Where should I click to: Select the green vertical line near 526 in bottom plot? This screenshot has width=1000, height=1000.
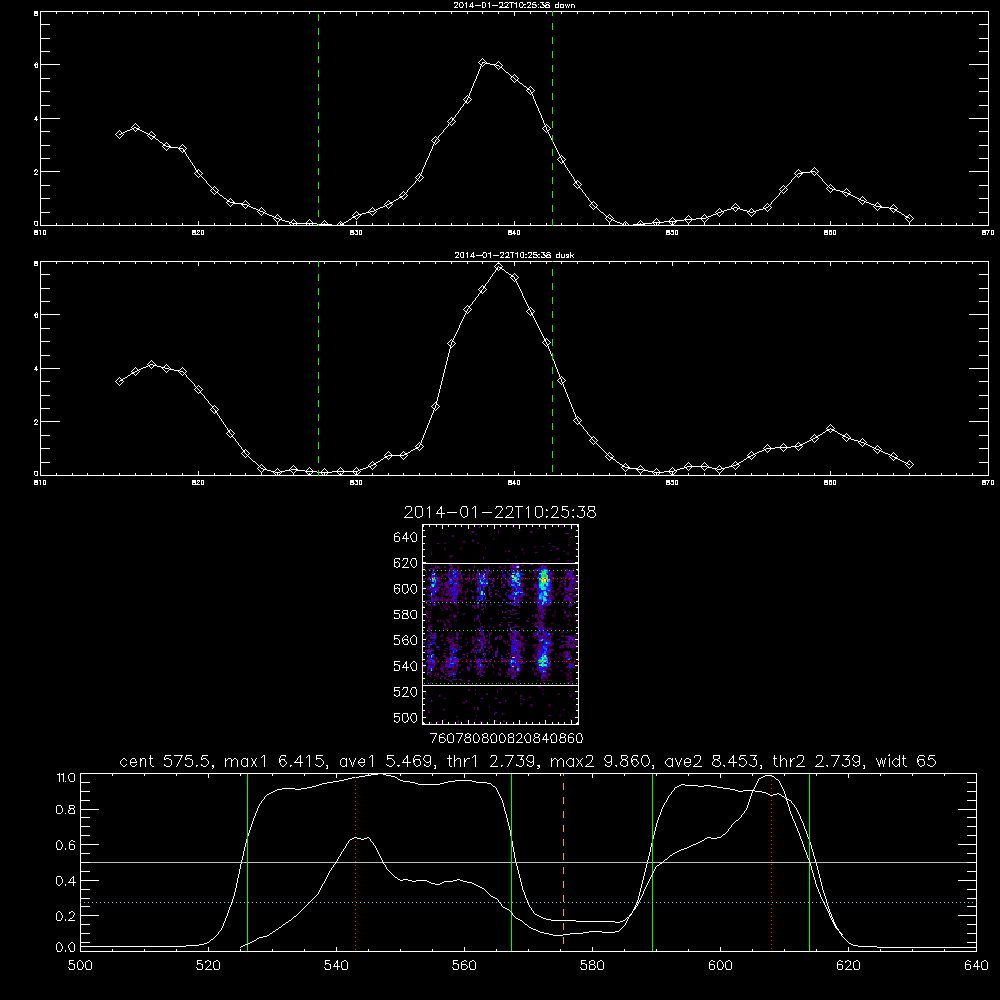[247, 861]
